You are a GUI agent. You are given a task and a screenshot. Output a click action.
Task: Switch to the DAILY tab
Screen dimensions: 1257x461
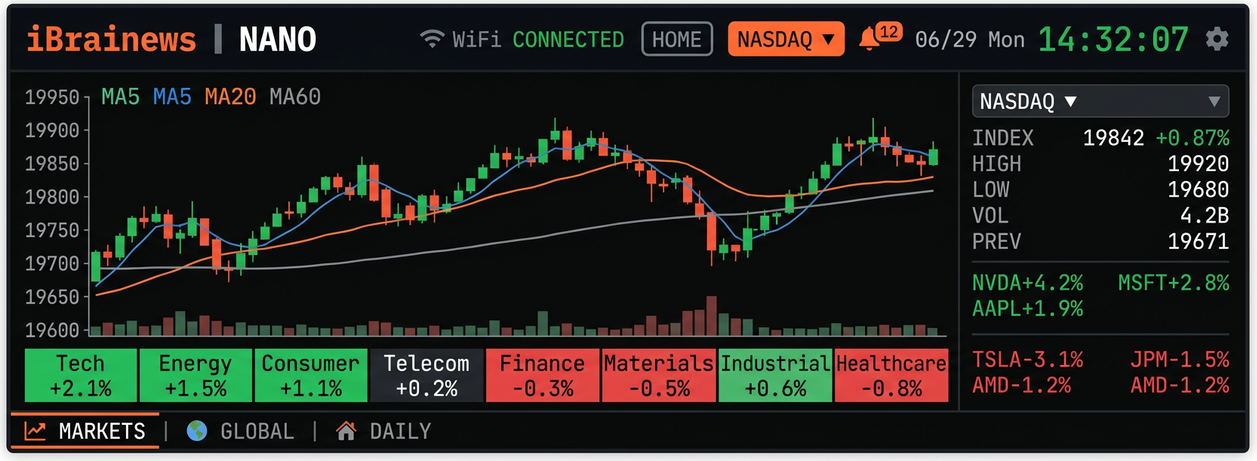pos(383,431)
